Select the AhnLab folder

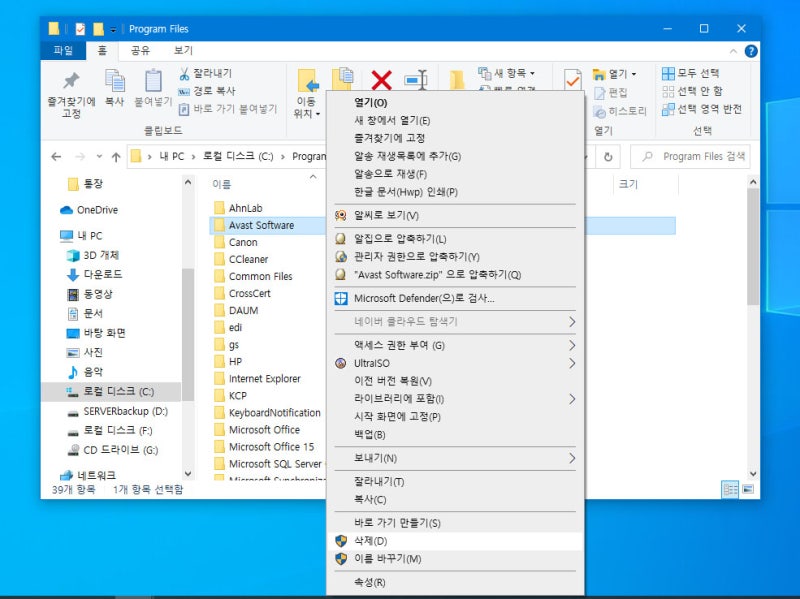pos(245,208)
